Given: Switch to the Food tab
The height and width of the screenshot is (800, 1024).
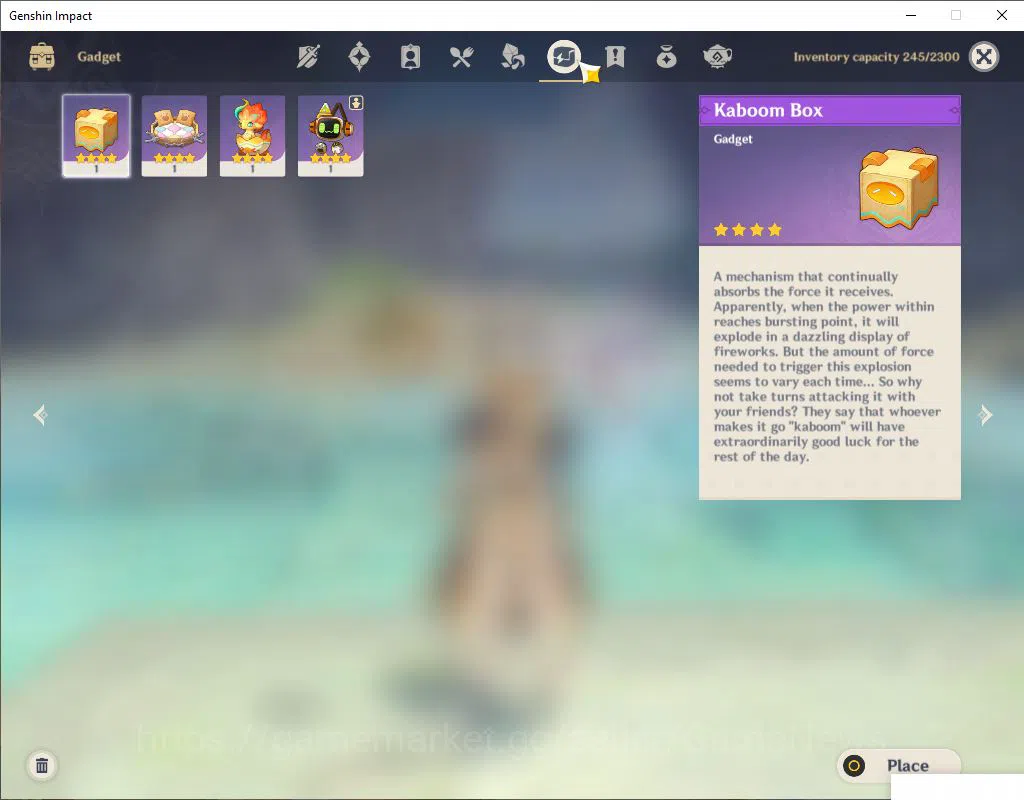Looking at the screenshot, I should point(461,57).
